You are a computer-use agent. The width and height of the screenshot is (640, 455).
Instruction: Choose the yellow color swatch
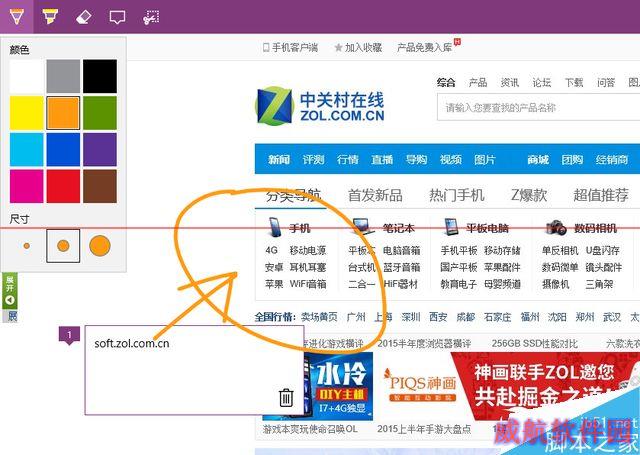27,113
